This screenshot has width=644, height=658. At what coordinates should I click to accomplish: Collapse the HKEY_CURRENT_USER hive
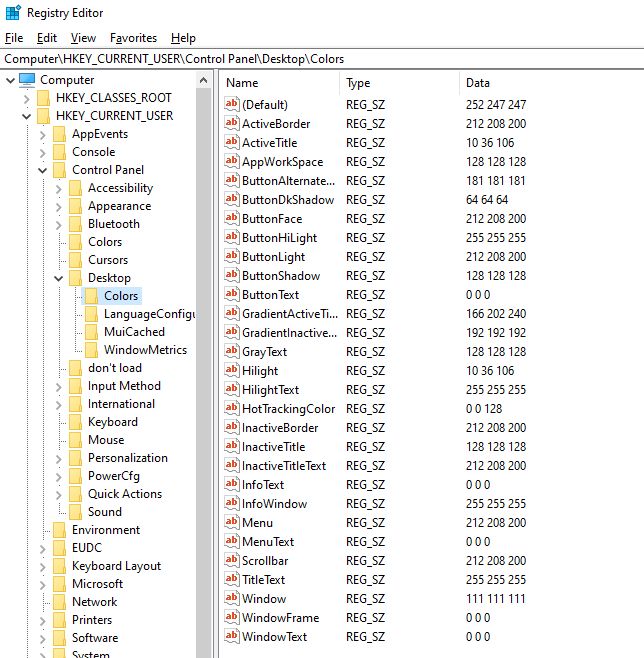[26, 116]
